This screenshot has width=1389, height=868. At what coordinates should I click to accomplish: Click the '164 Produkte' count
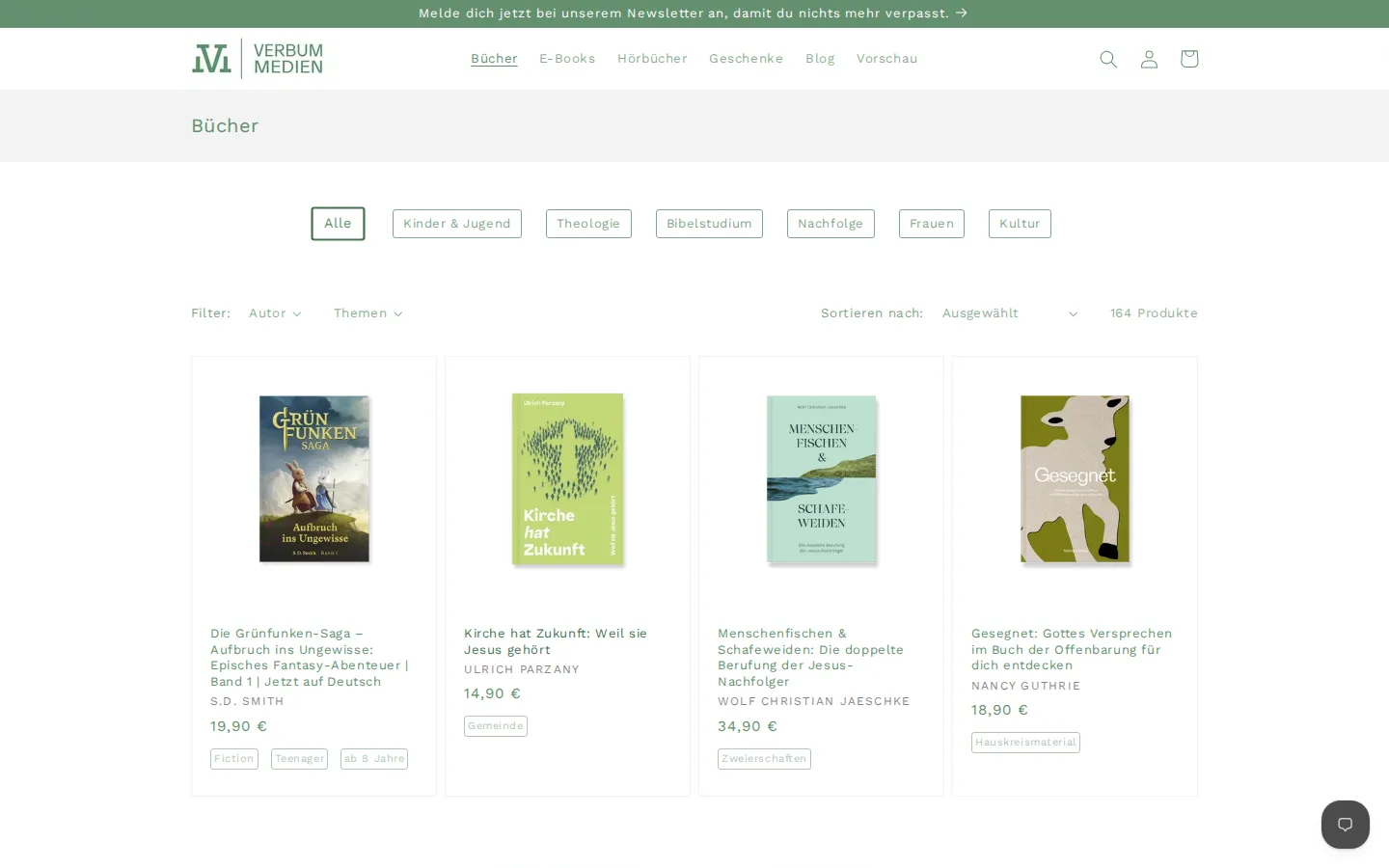point(1154,313)
